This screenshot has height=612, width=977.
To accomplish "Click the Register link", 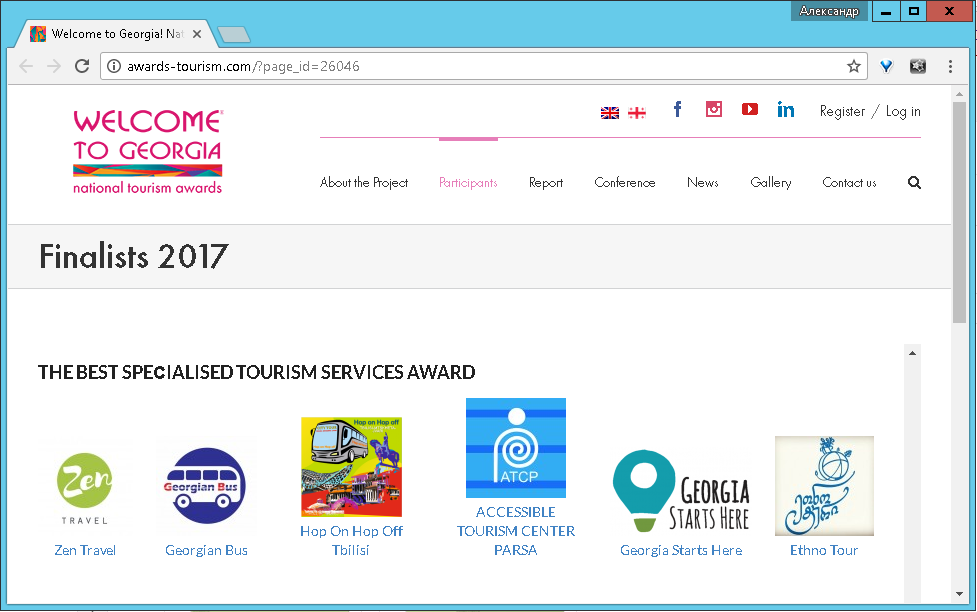I will [x=842, y=111].
